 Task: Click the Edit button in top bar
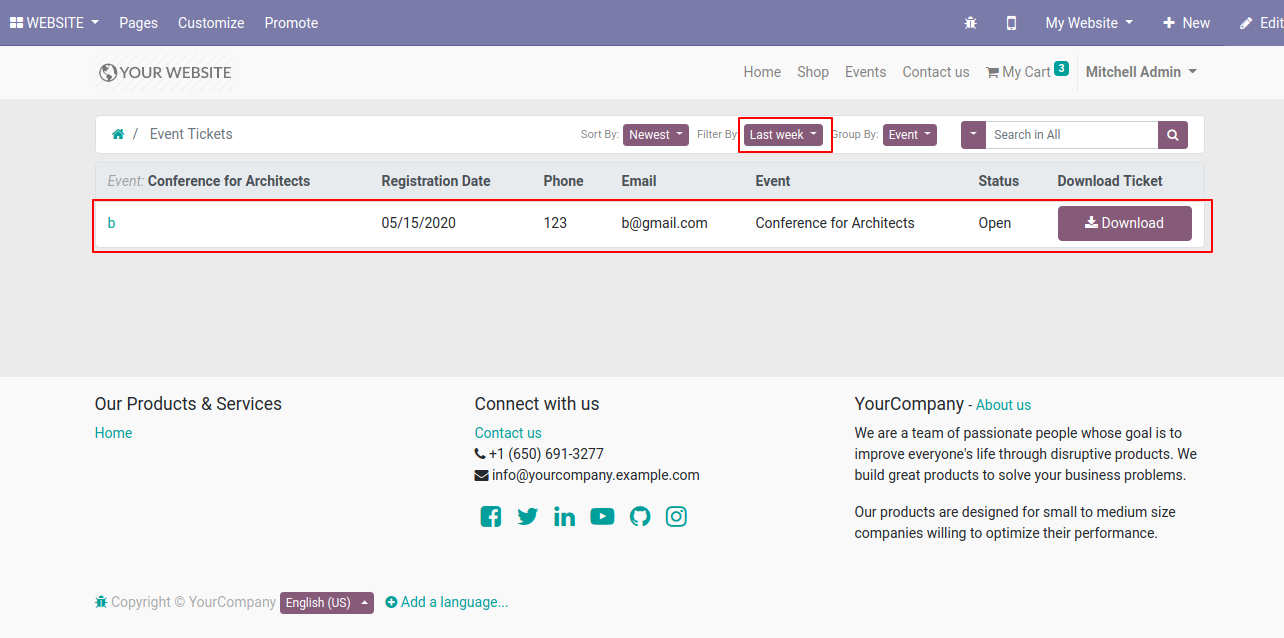pyautogui.click(x=1261, y=22)
